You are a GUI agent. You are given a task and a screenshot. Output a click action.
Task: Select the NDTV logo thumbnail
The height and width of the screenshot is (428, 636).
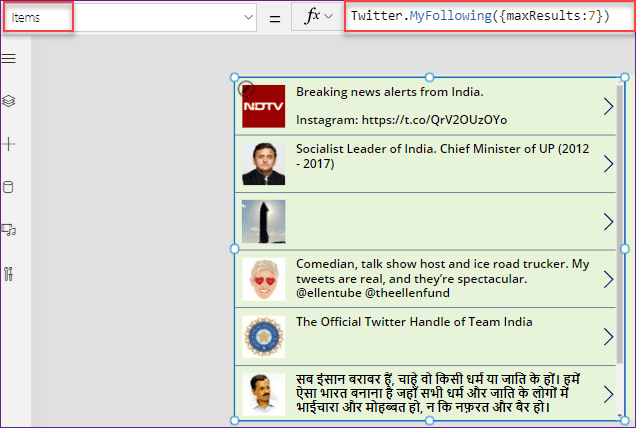pos(264,106)
